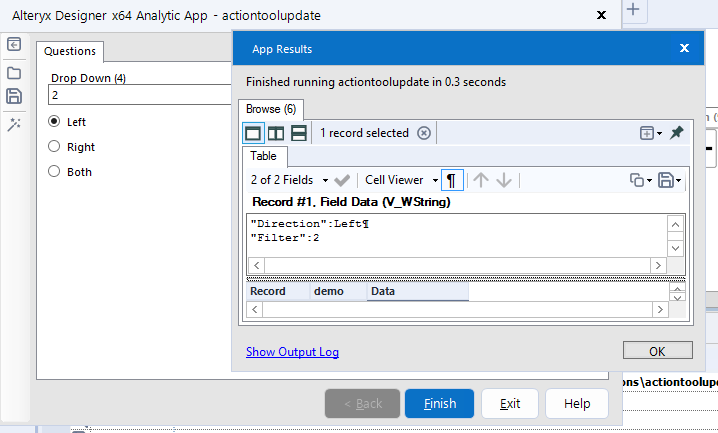Open the save results dropdown
Screen dimensions: 718x433
point(669,180)
